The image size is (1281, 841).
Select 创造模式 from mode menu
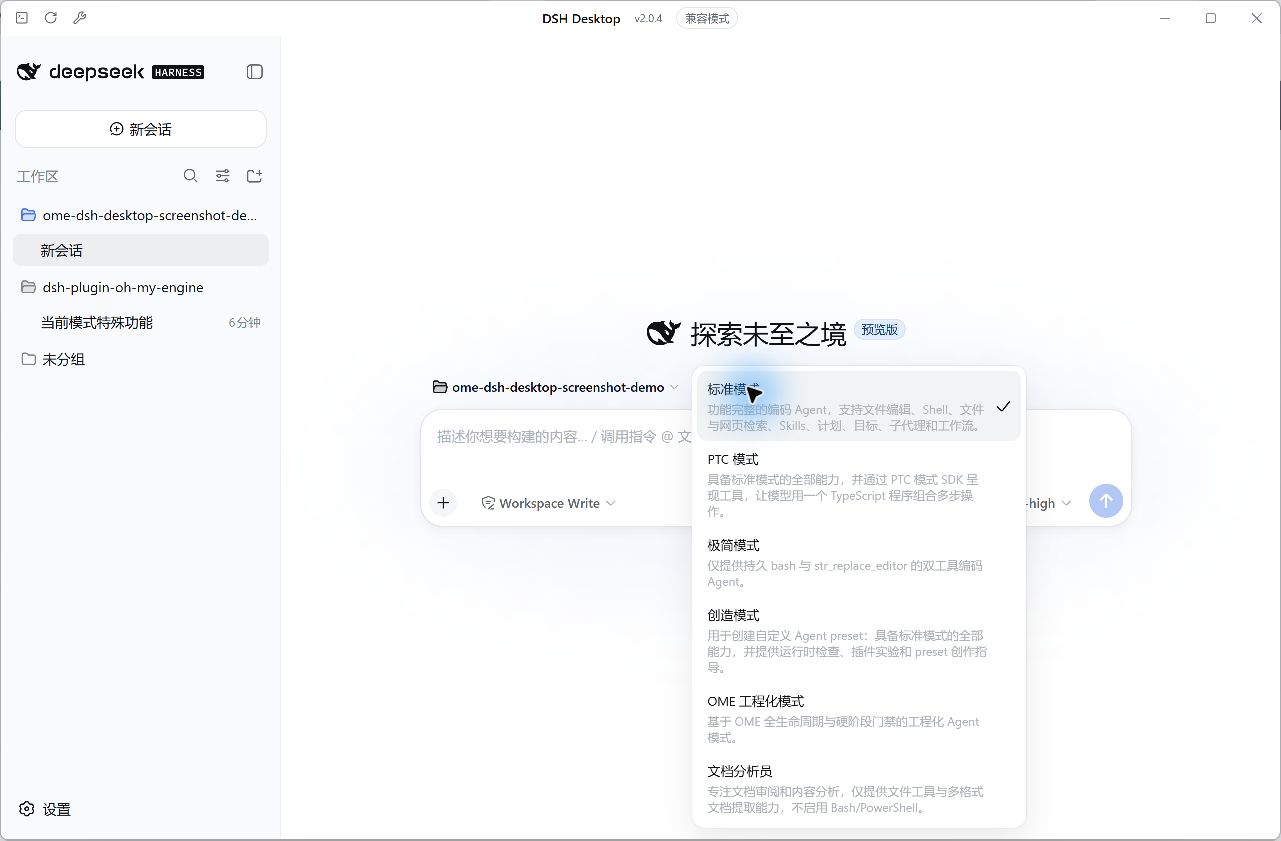coord(859,641)
